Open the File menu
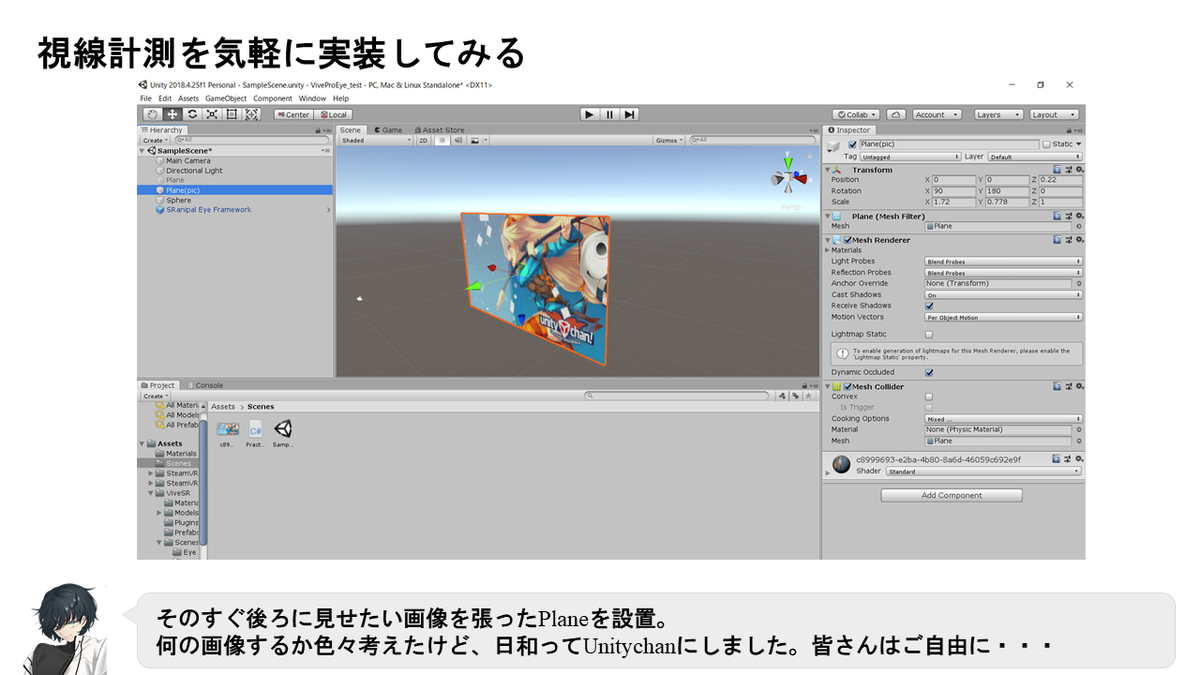Viewport: 1200px width, 675px height. [x=146, y=98]
